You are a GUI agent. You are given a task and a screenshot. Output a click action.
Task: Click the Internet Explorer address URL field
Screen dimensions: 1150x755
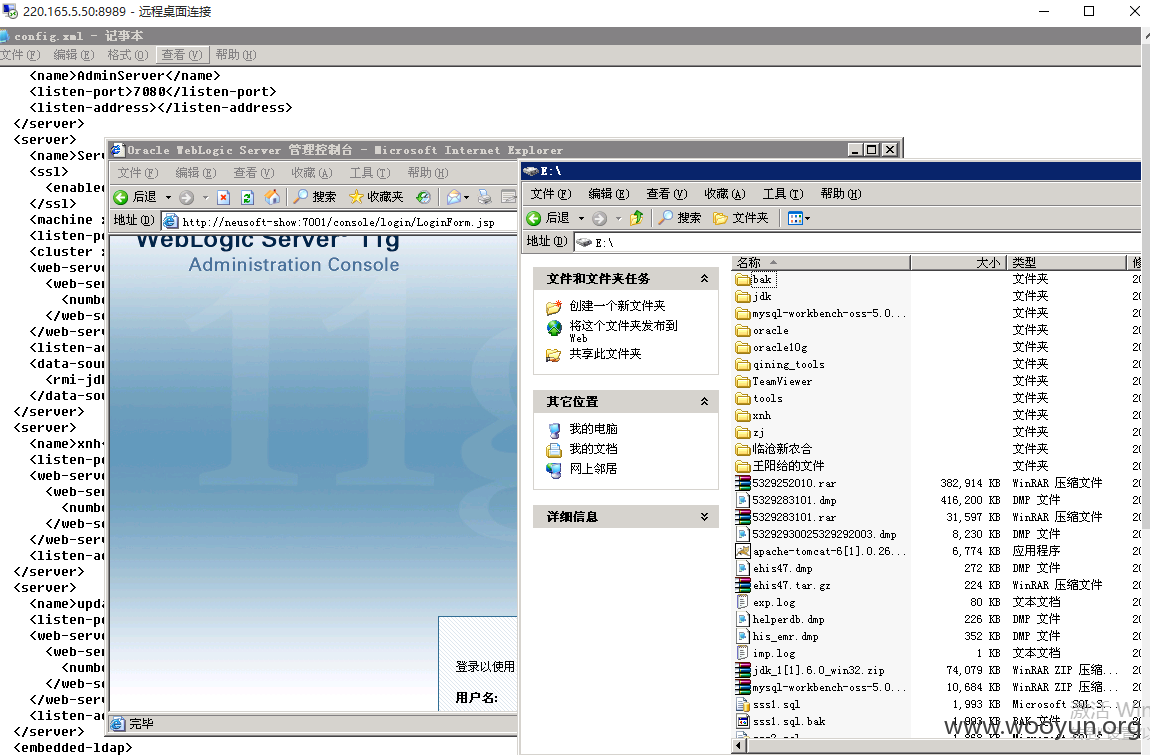coord(340,222)
